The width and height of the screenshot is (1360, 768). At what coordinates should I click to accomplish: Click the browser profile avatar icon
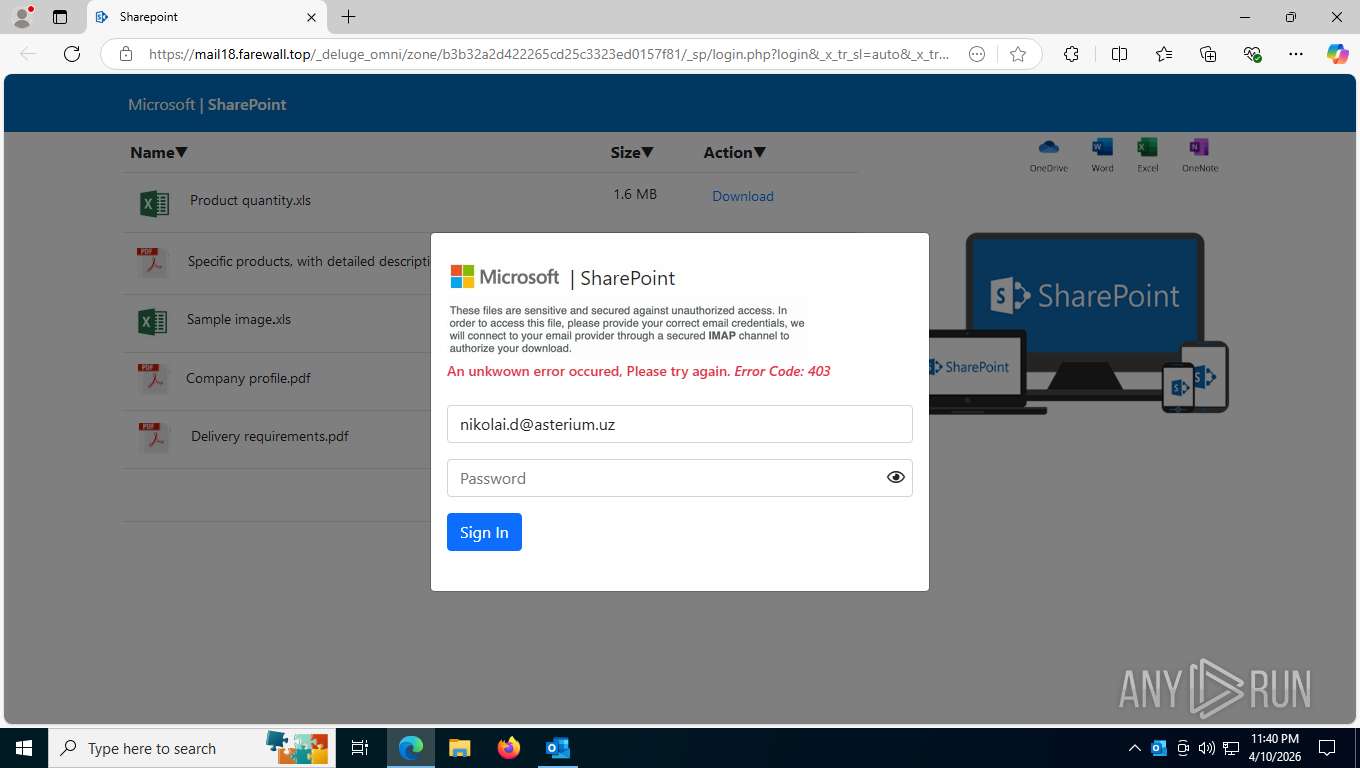tap(22, 17)
